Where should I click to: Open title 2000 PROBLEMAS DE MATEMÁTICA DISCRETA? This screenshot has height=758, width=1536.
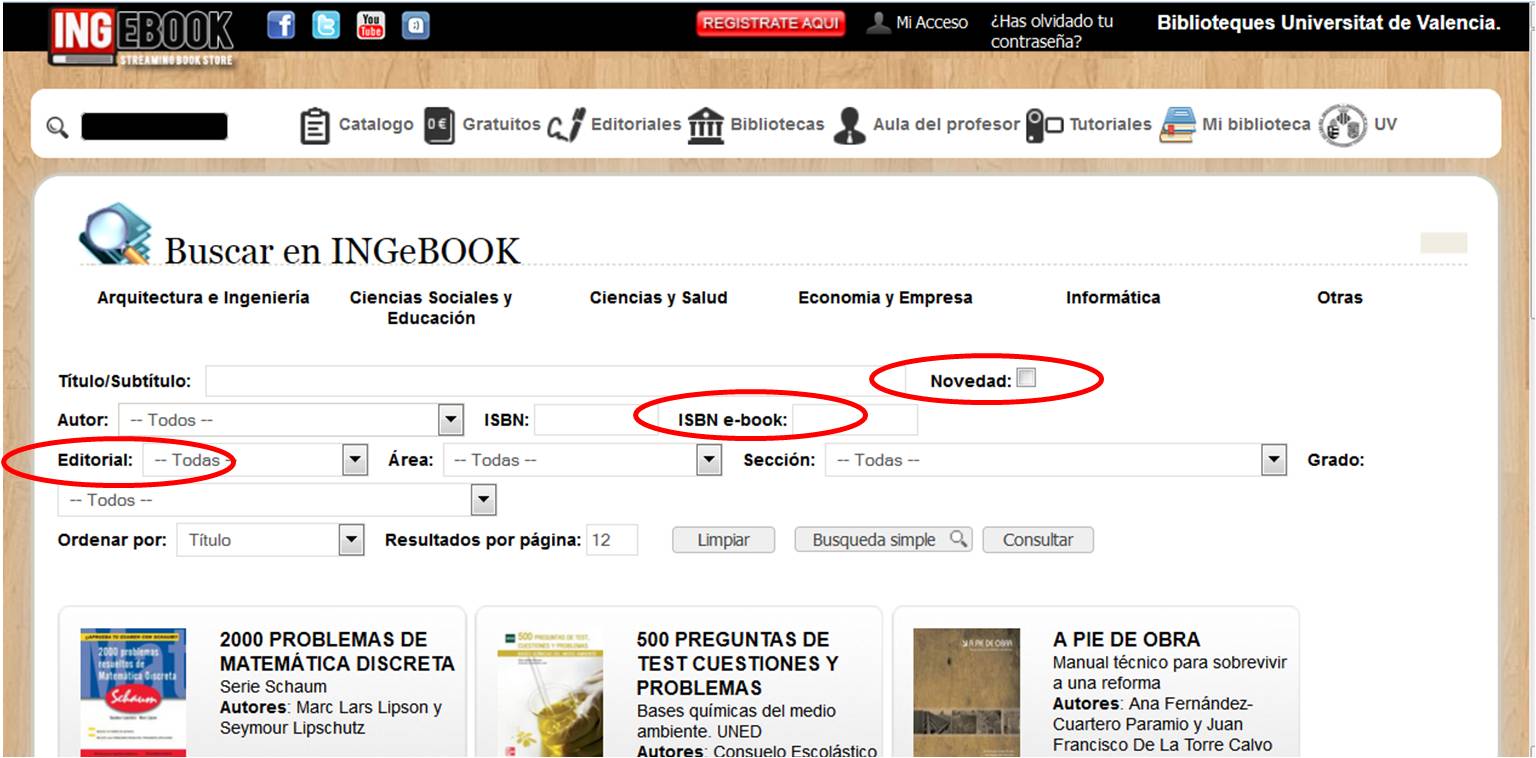[337, 652]
